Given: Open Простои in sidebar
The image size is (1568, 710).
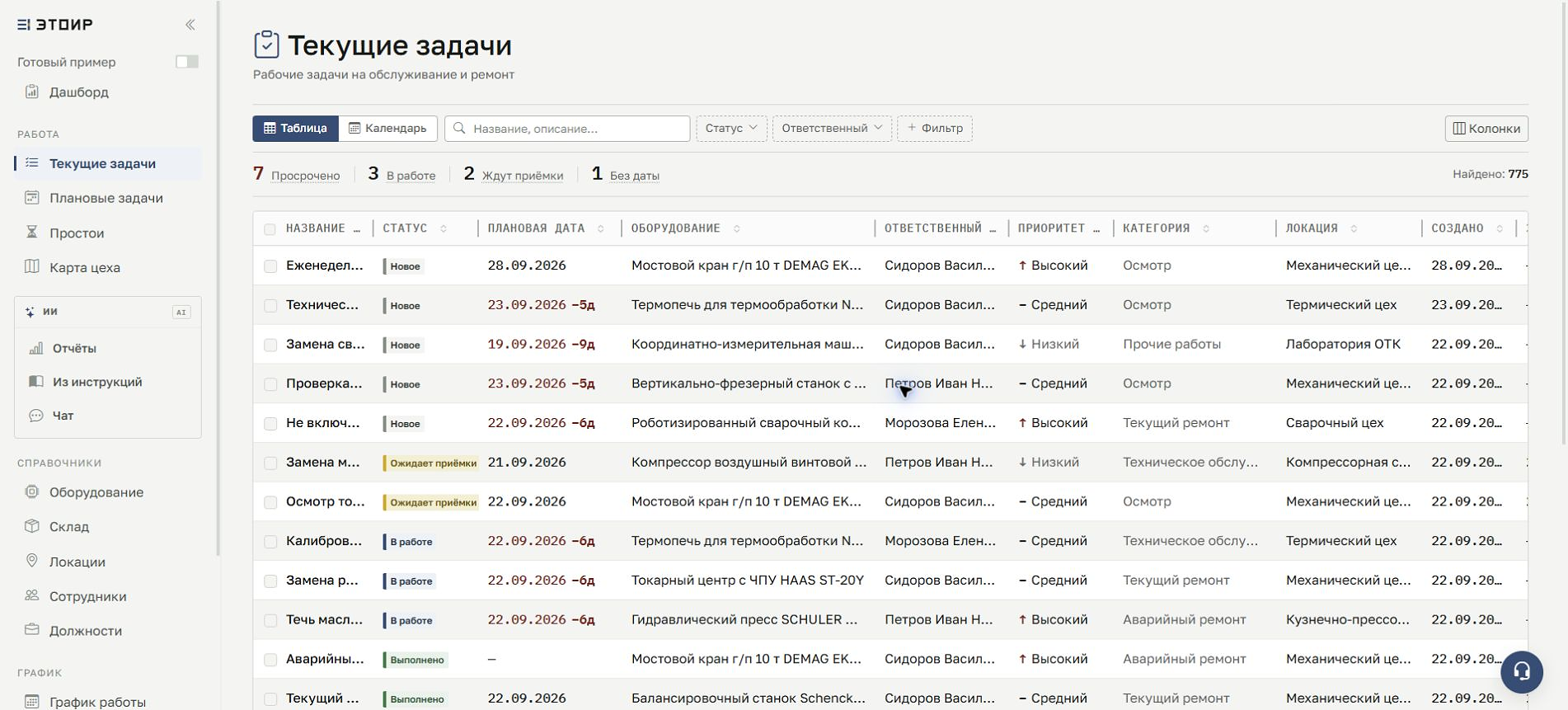Looking at the screenshot, I should tap(108, 233).
